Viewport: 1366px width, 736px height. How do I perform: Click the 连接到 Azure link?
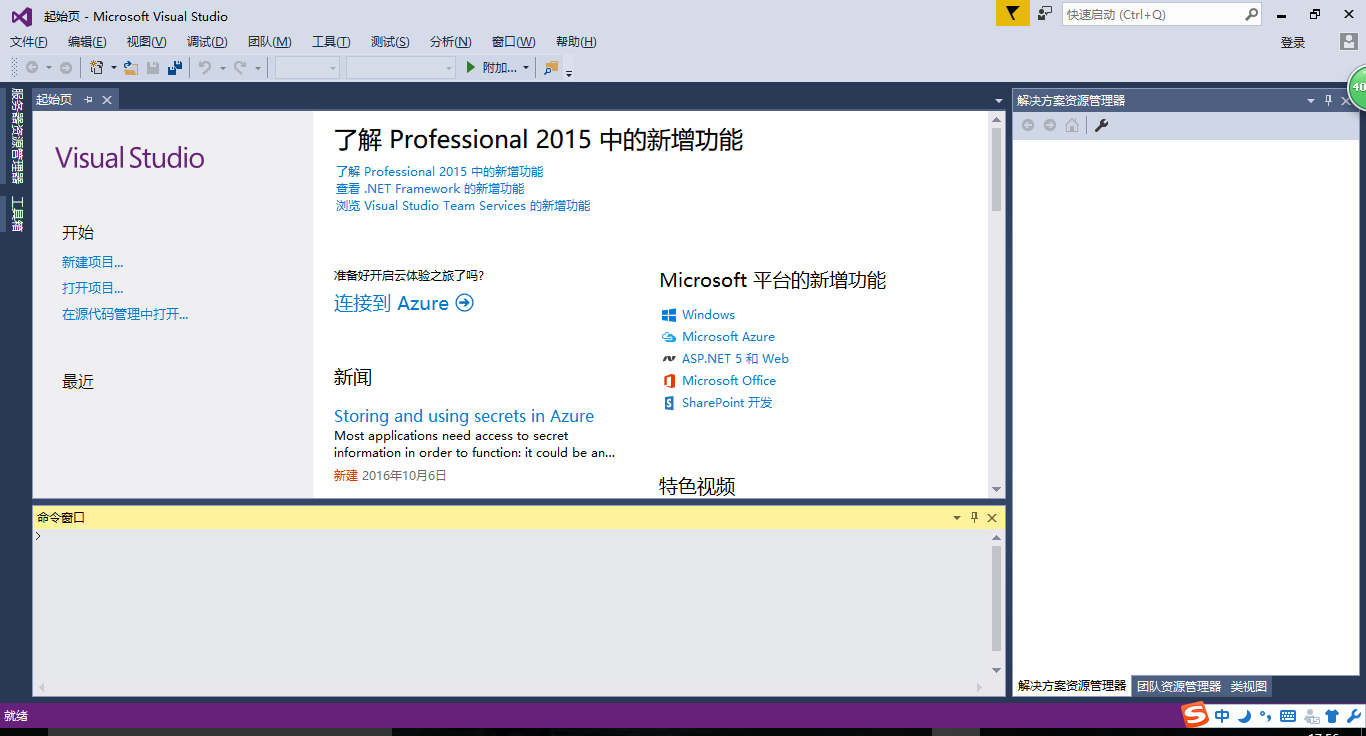click(x=404, y=303)
